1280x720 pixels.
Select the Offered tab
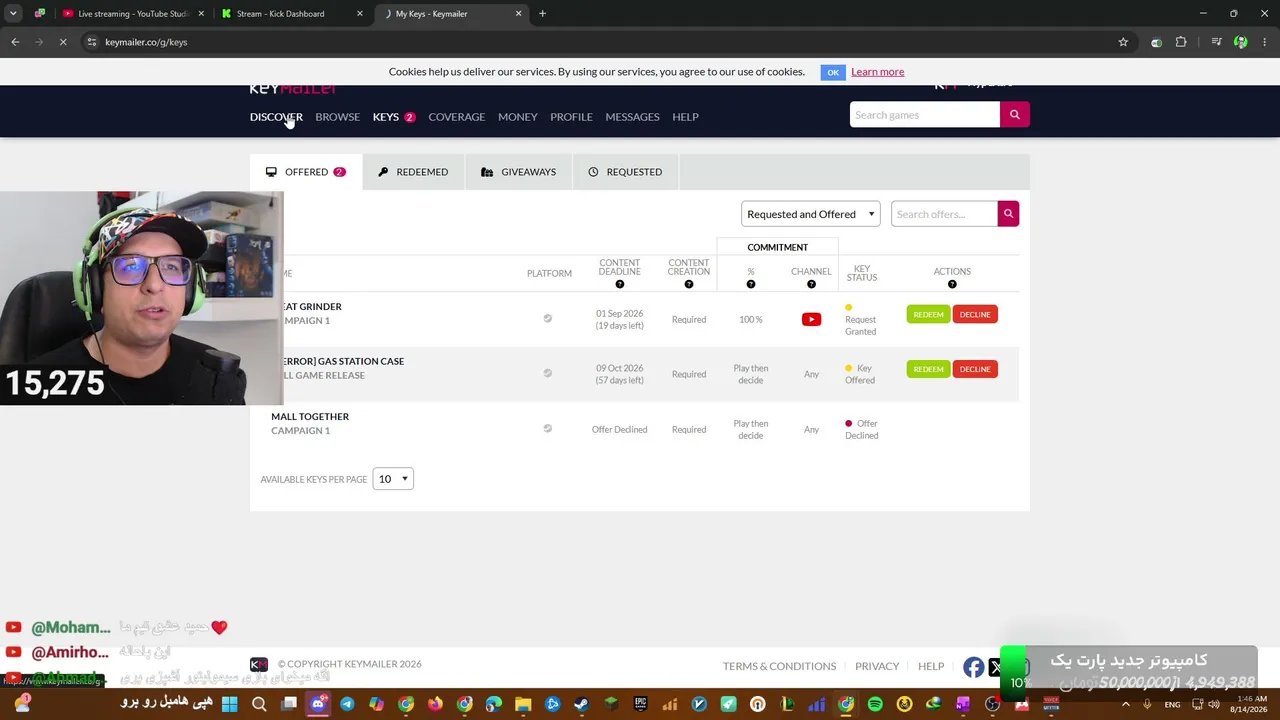click(x=306, y=172)
